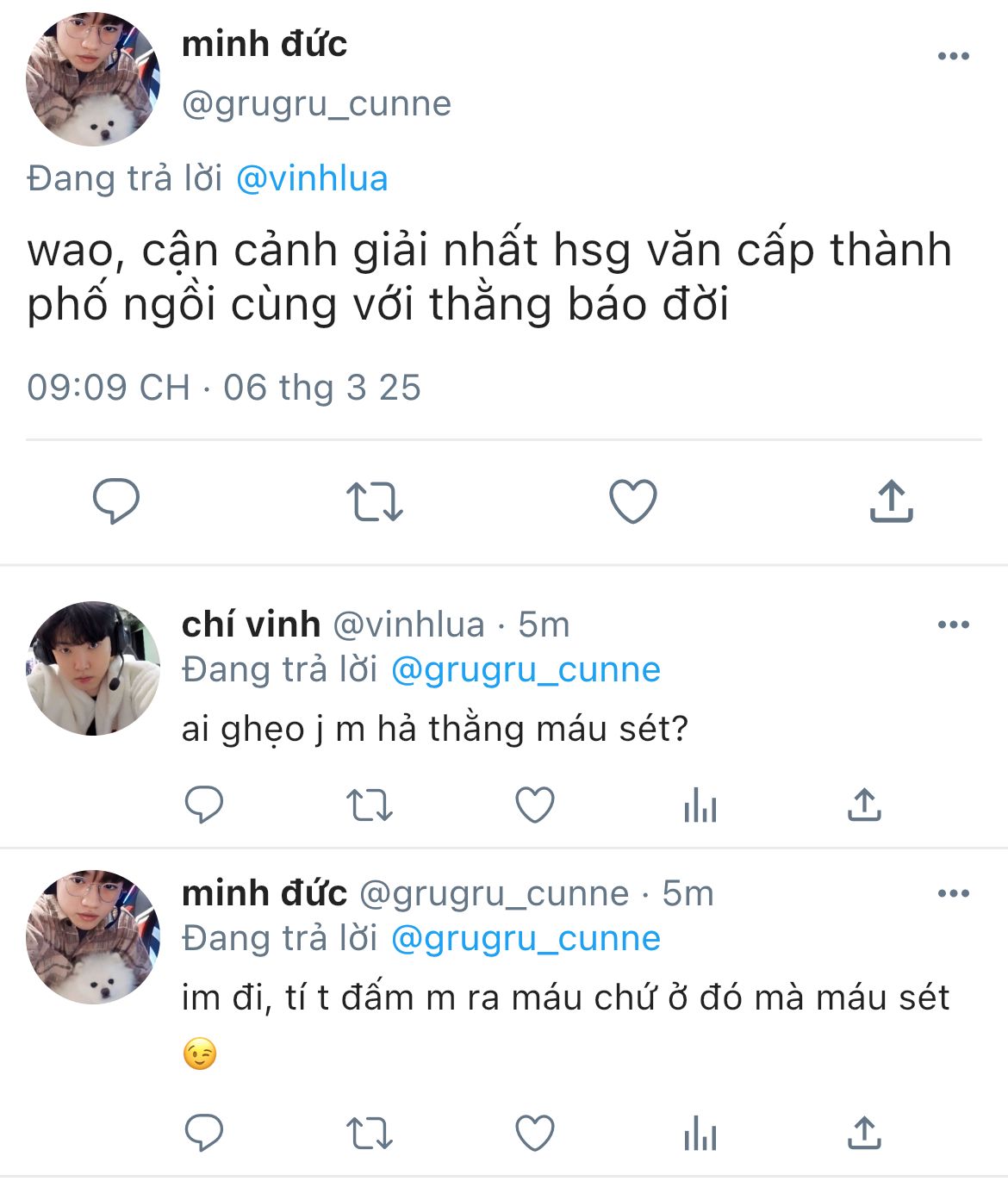Retweet chí vinh's reply

click(370, 806)
